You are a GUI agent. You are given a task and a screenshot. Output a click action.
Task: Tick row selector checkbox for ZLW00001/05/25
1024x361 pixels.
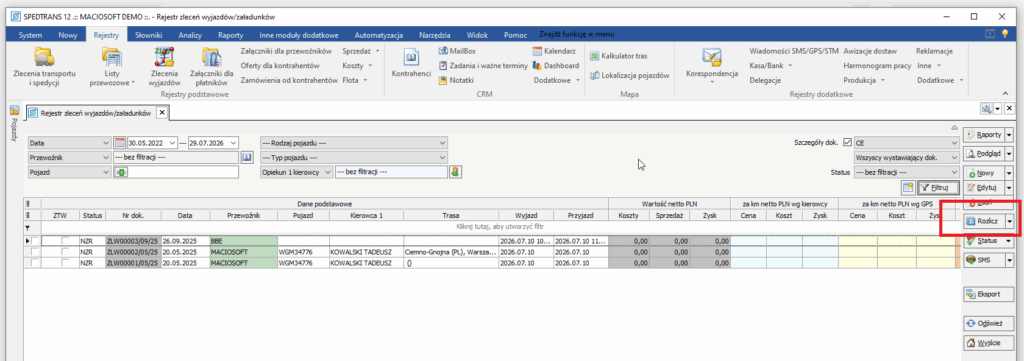(35, 262)
